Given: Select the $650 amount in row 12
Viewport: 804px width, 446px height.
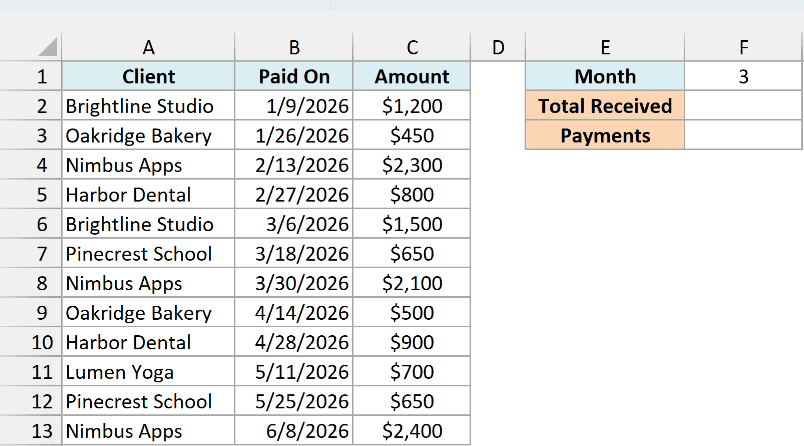Looking at the screenshot, I should [x=412, y=401].
